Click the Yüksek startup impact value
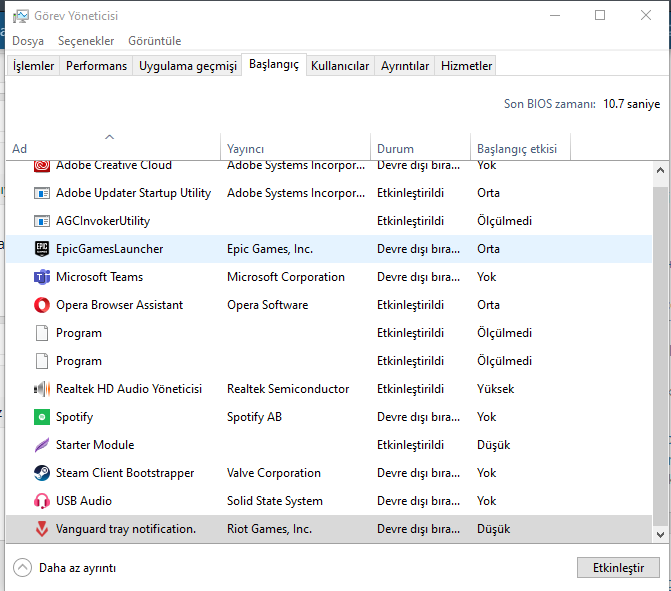671x591 pixels. pyautogui.click(x=496, y=389)
